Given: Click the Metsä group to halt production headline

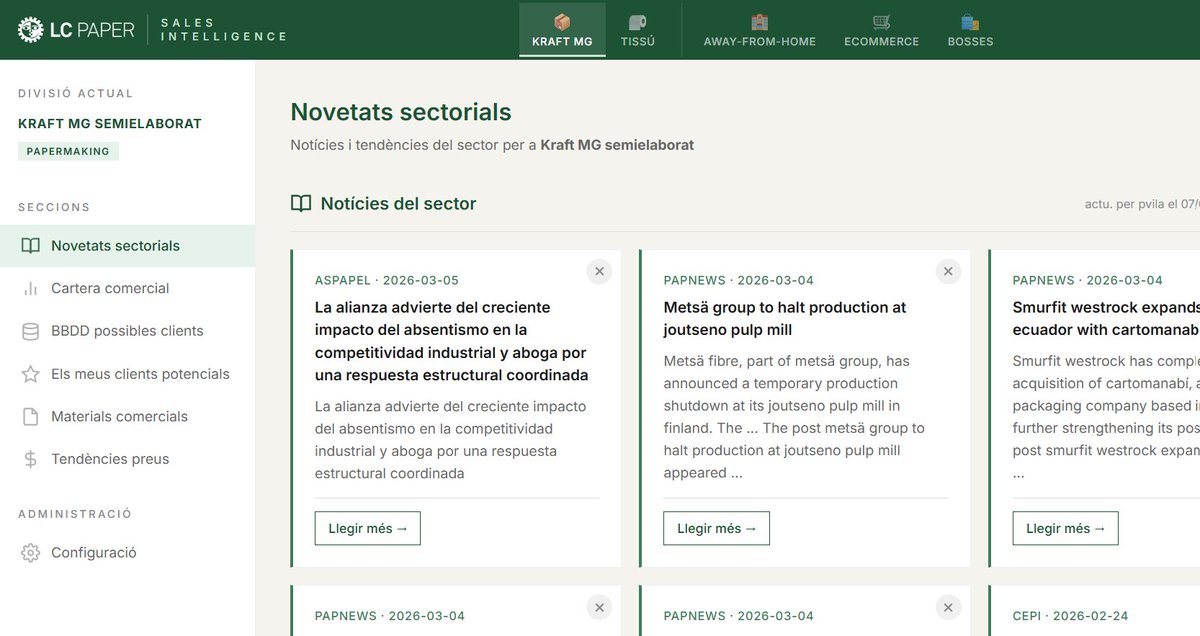Looking at the screenshot, I should 785,318.
